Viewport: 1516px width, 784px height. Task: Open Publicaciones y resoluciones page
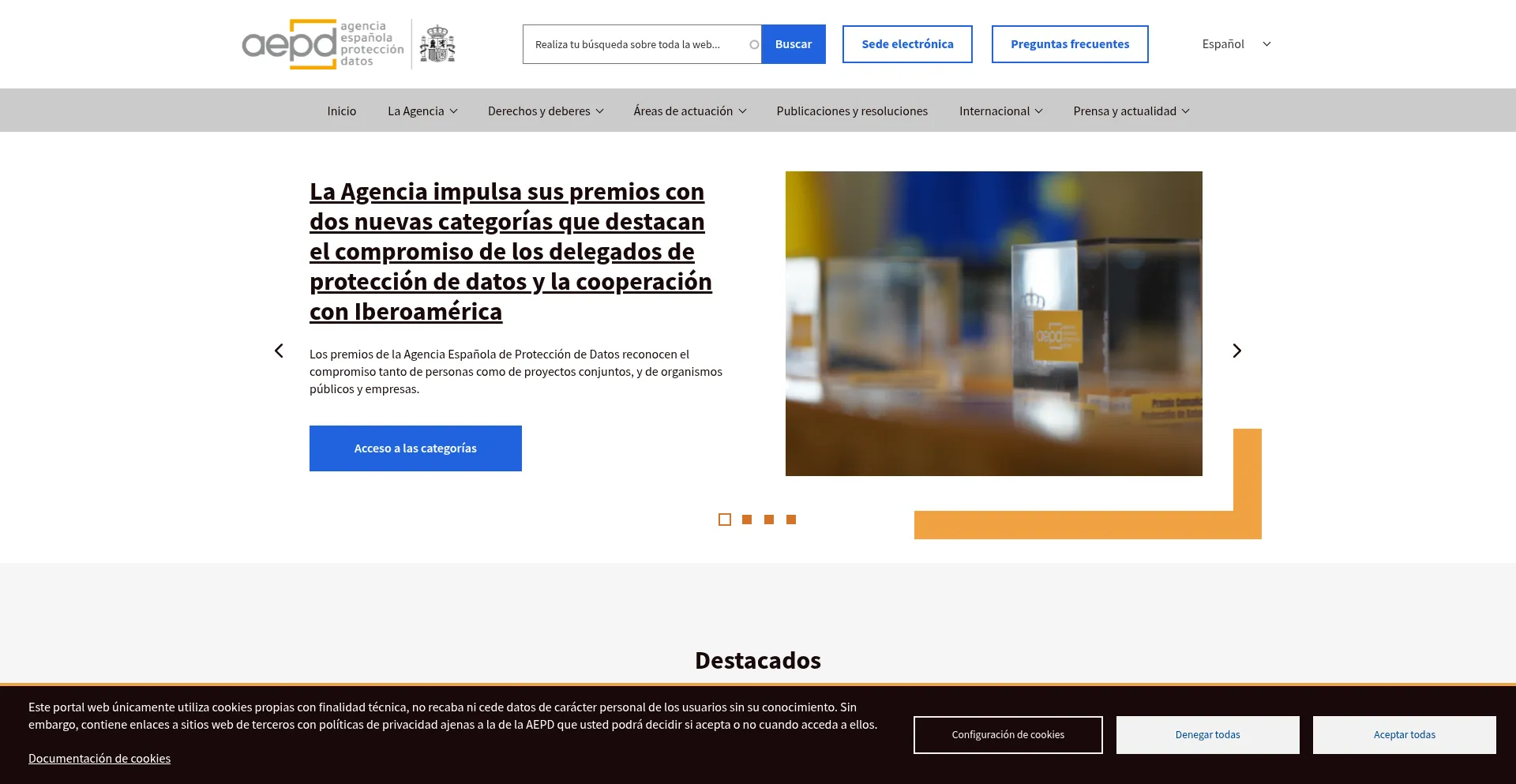[852, 111]
